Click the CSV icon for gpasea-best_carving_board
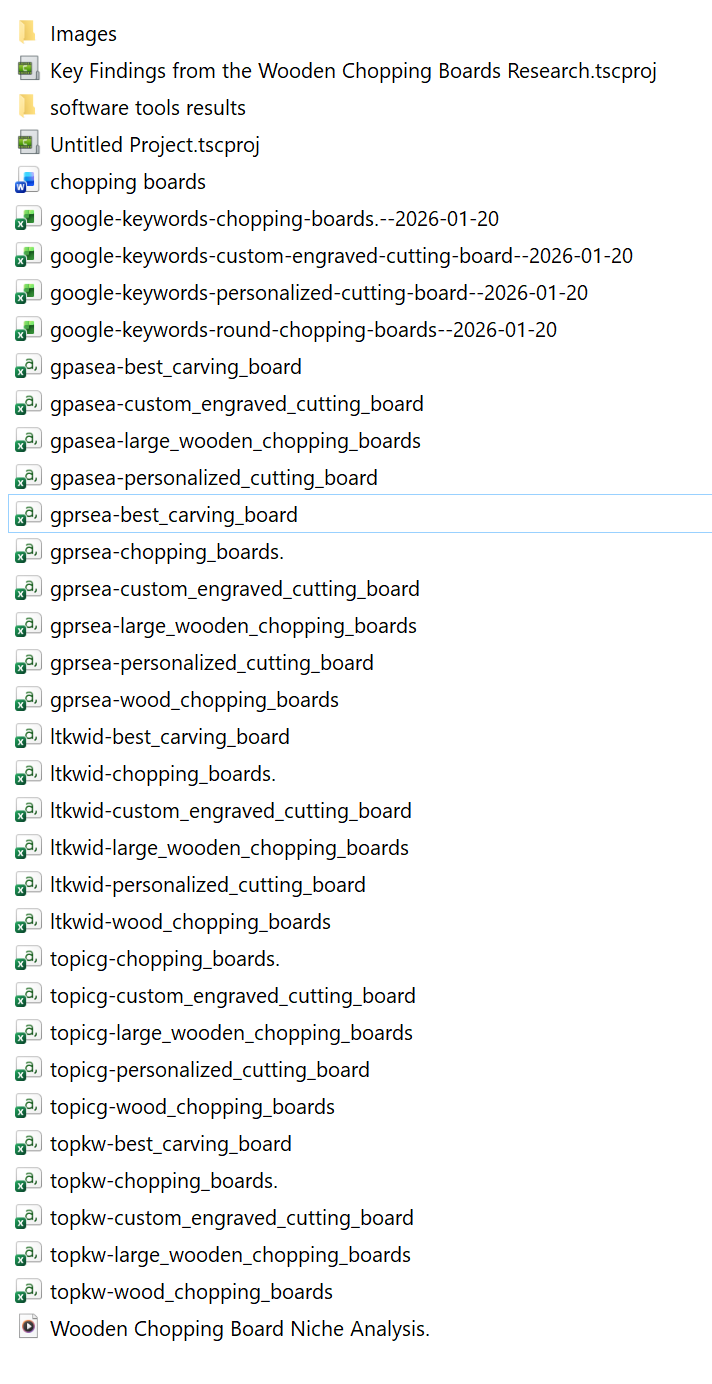 (27, 367)
